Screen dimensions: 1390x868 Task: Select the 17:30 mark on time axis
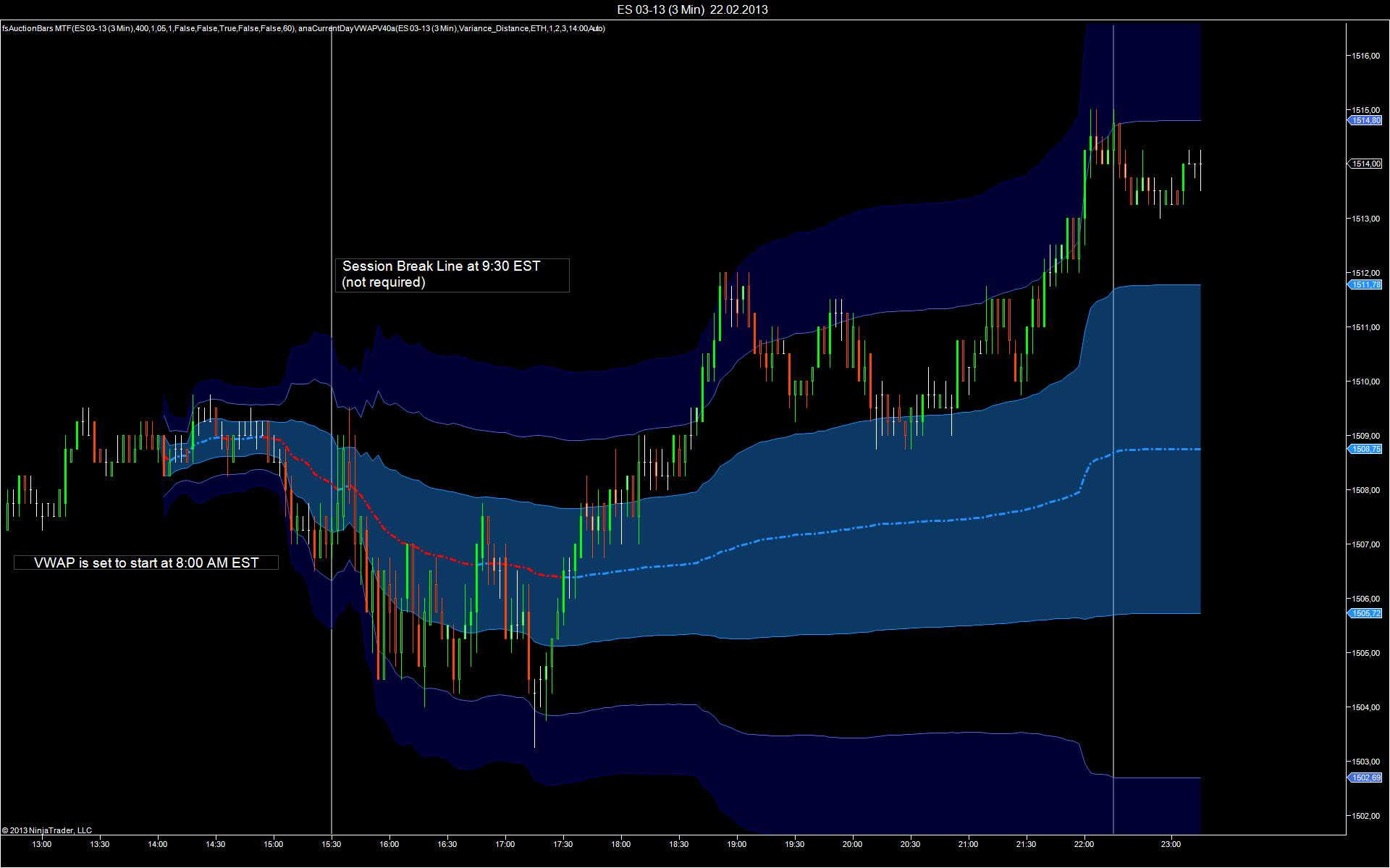pos(563,844)
